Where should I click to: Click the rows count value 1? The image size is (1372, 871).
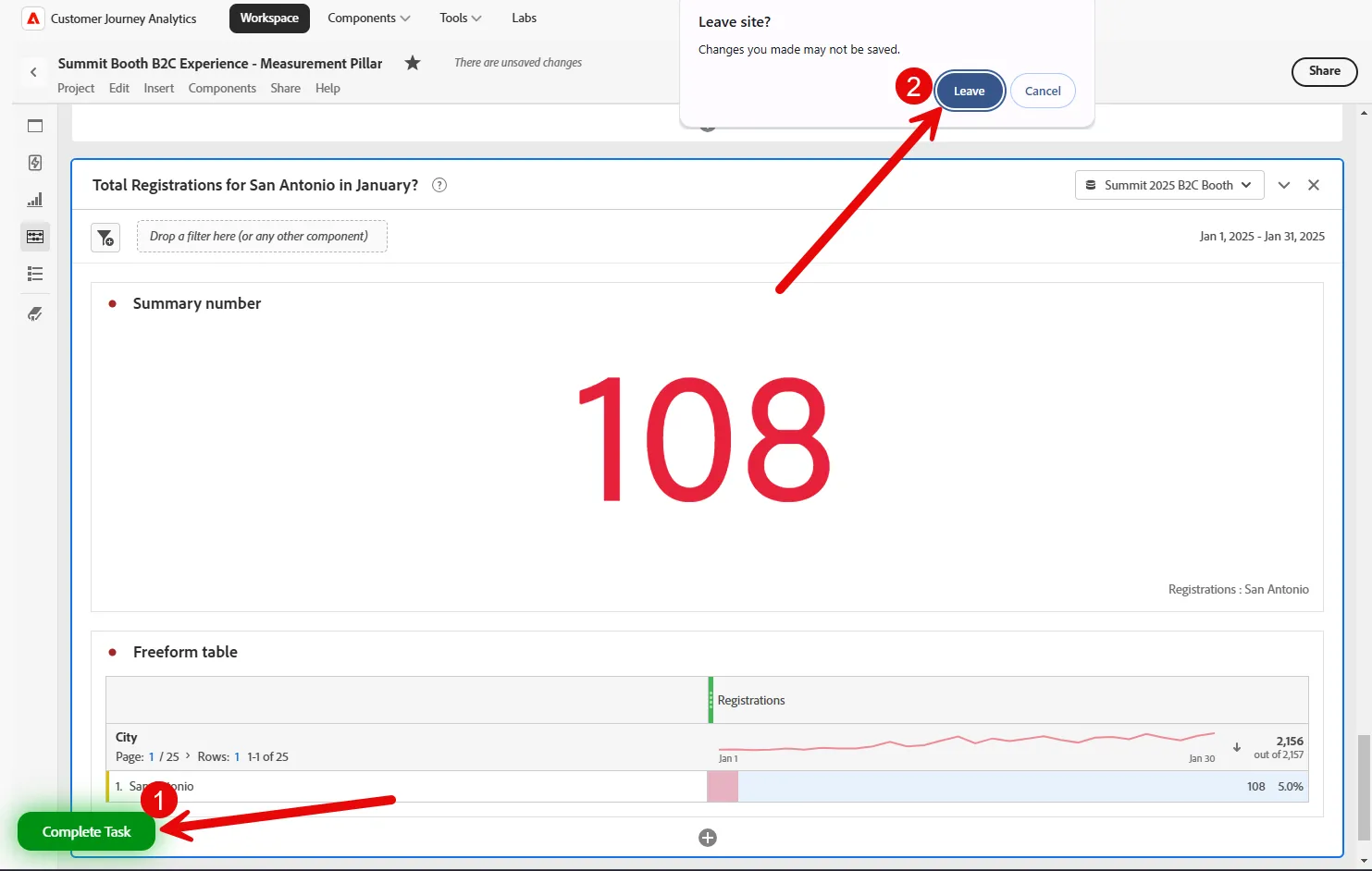237,756
